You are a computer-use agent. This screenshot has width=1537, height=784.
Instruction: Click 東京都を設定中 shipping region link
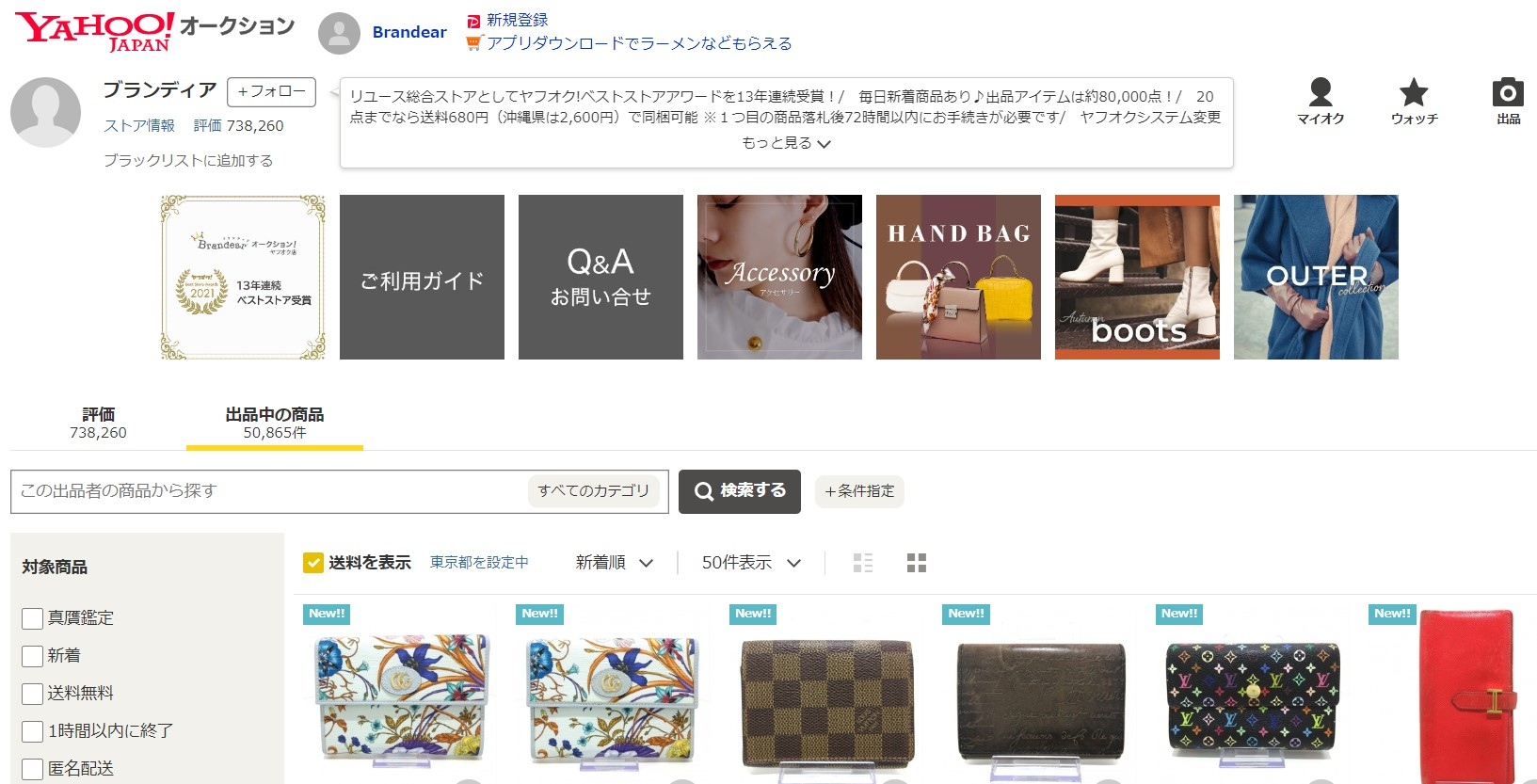[479, 562]
